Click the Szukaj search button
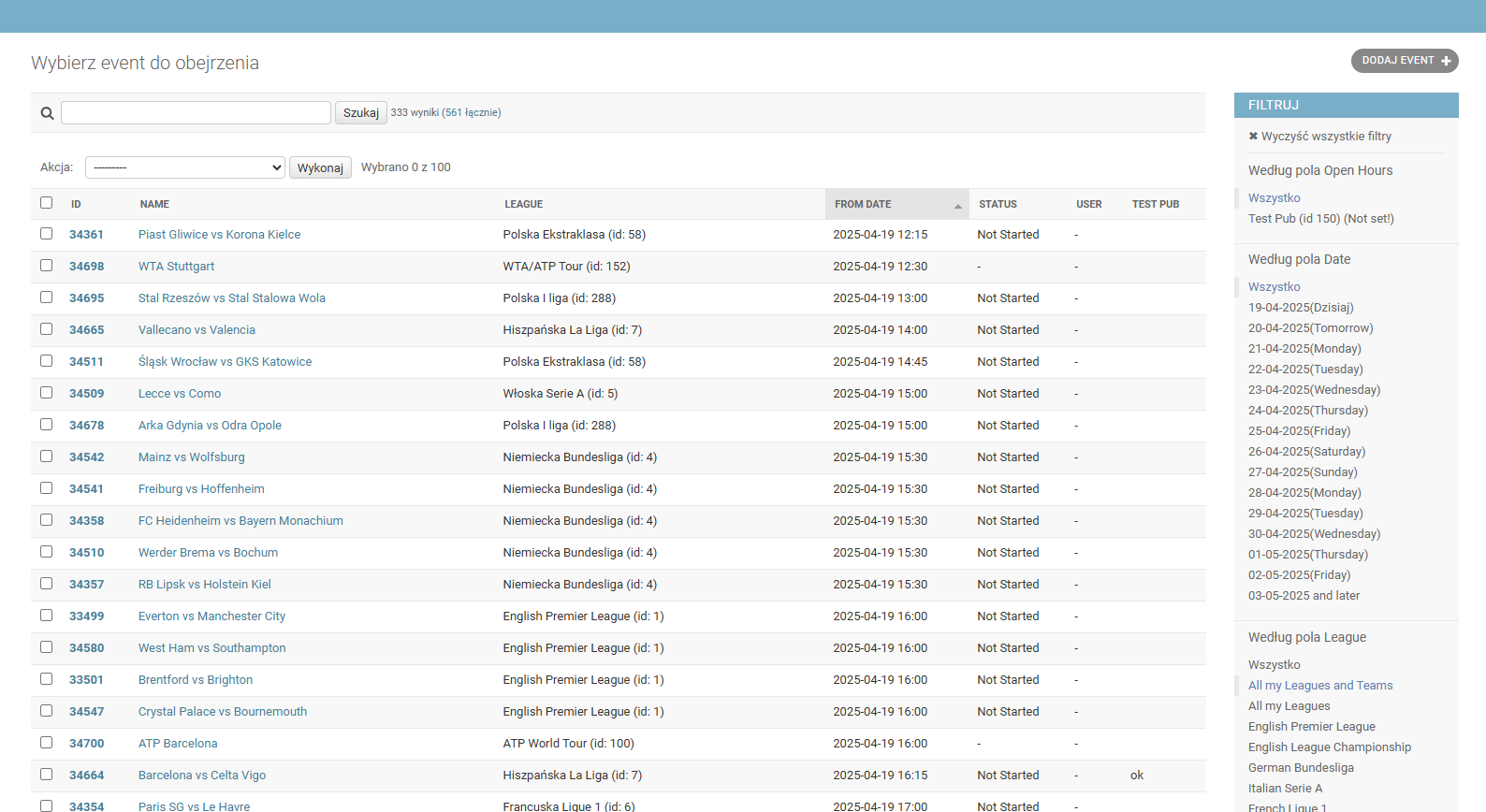Viewport: 1486px width, 812px height. (361, 112)
